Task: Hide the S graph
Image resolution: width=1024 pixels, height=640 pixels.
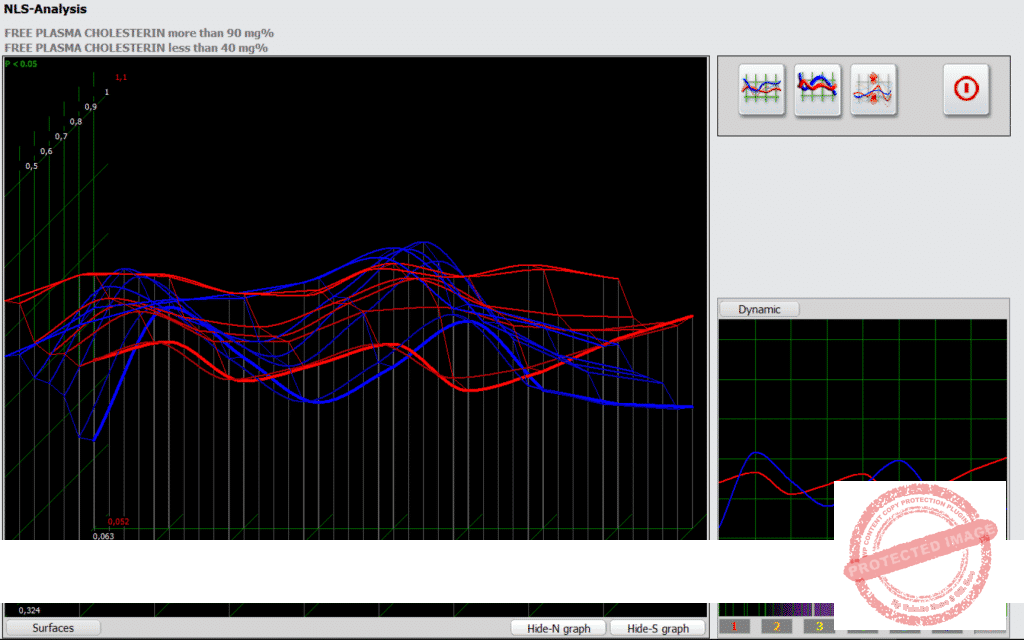Action: click(x=657, y=629)
